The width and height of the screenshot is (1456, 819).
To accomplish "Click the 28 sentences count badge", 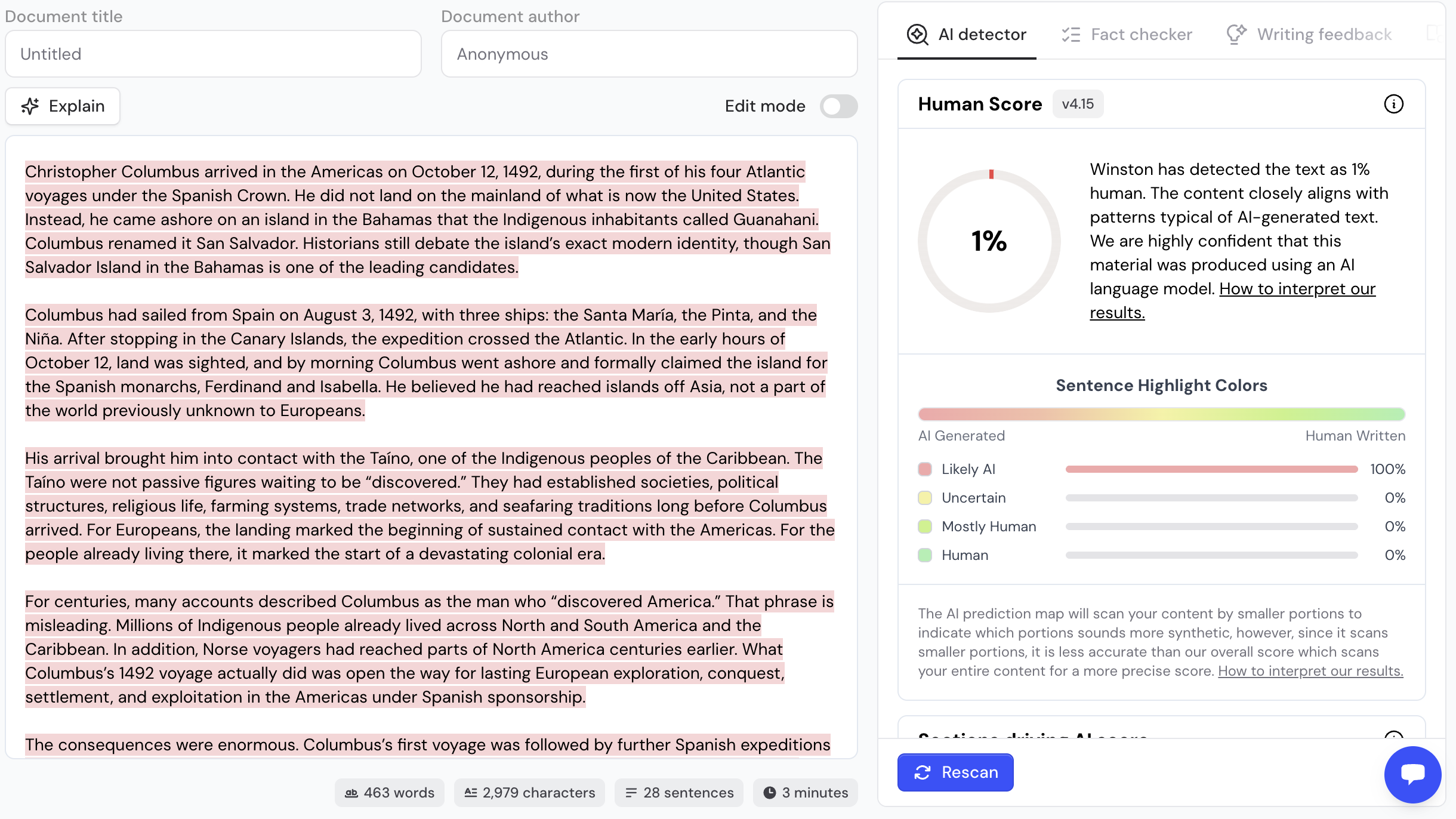I will (679, 793).
